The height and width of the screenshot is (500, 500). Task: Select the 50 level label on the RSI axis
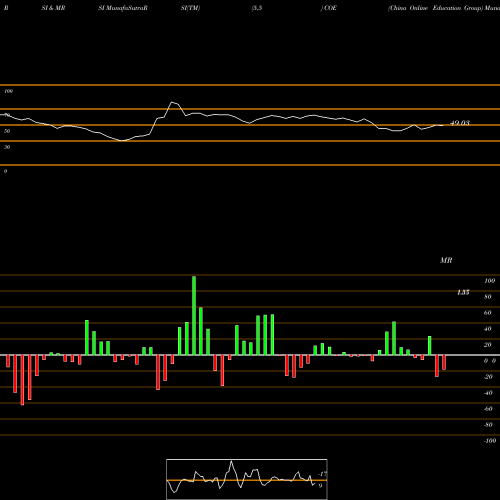coord(7,131)
